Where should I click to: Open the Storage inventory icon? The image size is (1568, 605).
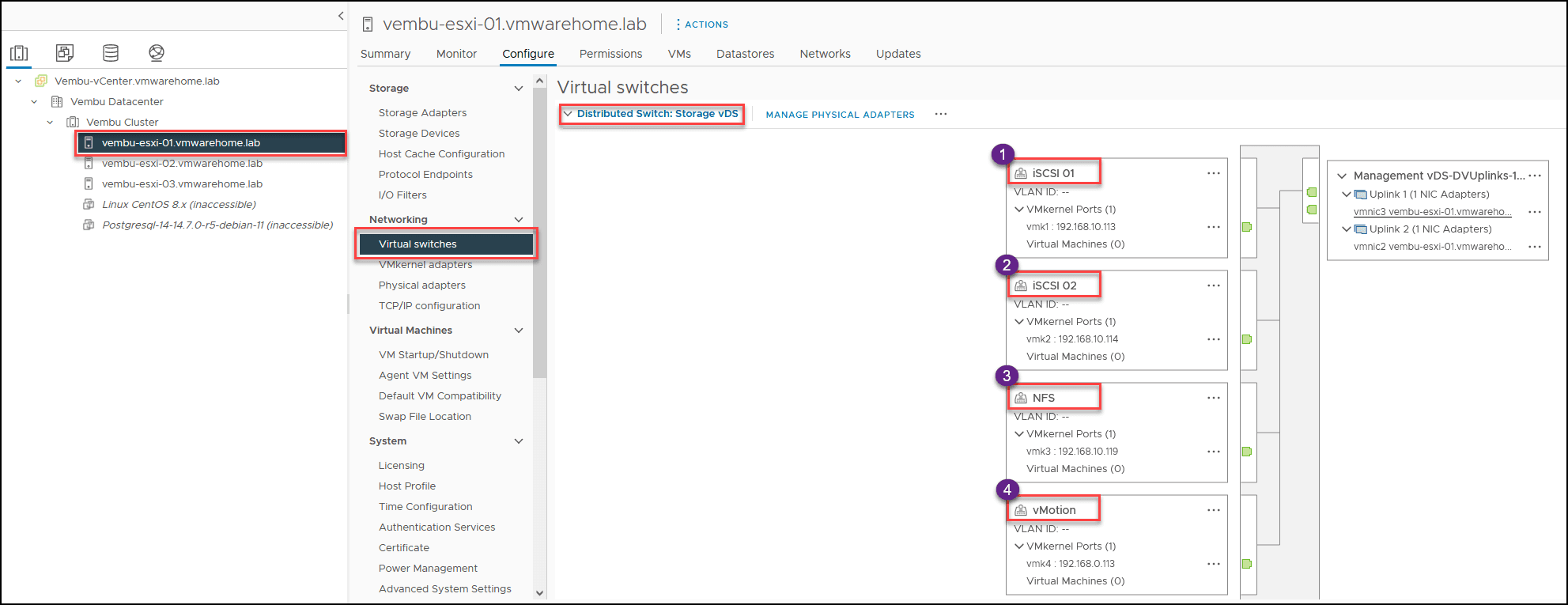click(x=111, y=53)
